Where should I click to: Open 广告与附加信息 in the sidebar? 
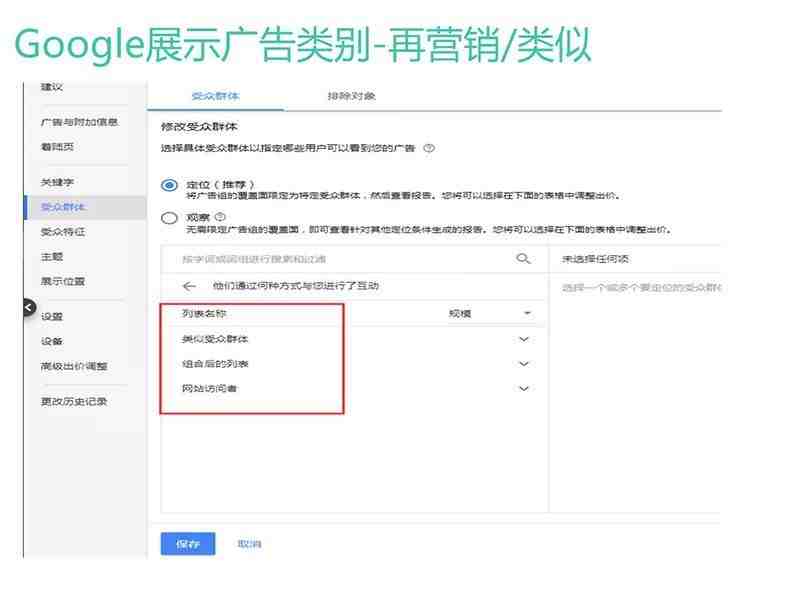79,122
